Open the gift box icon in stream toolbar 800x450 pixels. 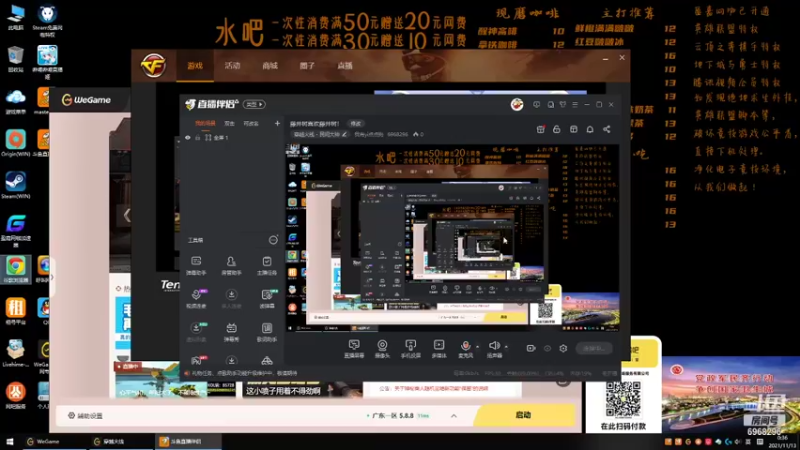[x=540, y=130]
